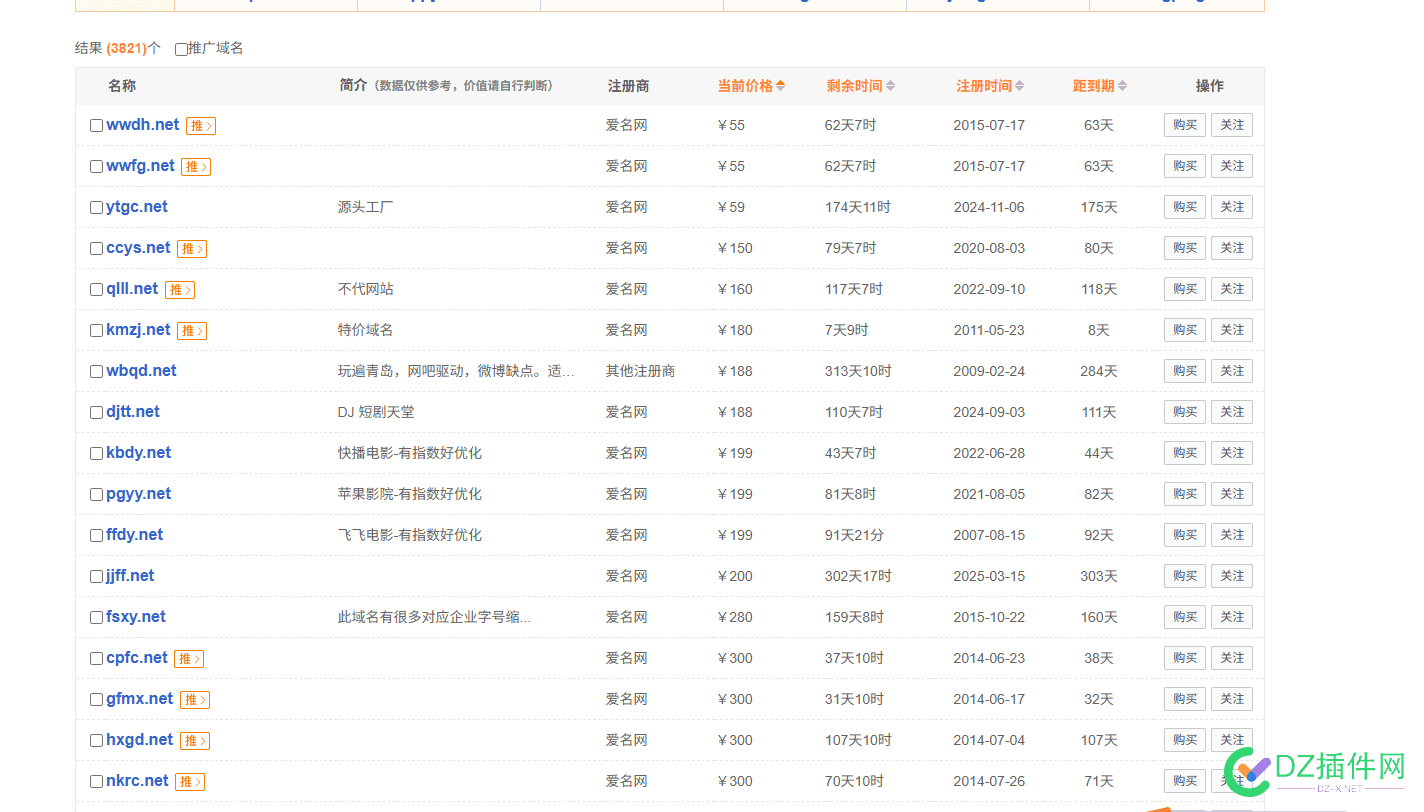1424x812 pixels.
Task: Sort results by 注册时间 column
Action: (990, 86)
